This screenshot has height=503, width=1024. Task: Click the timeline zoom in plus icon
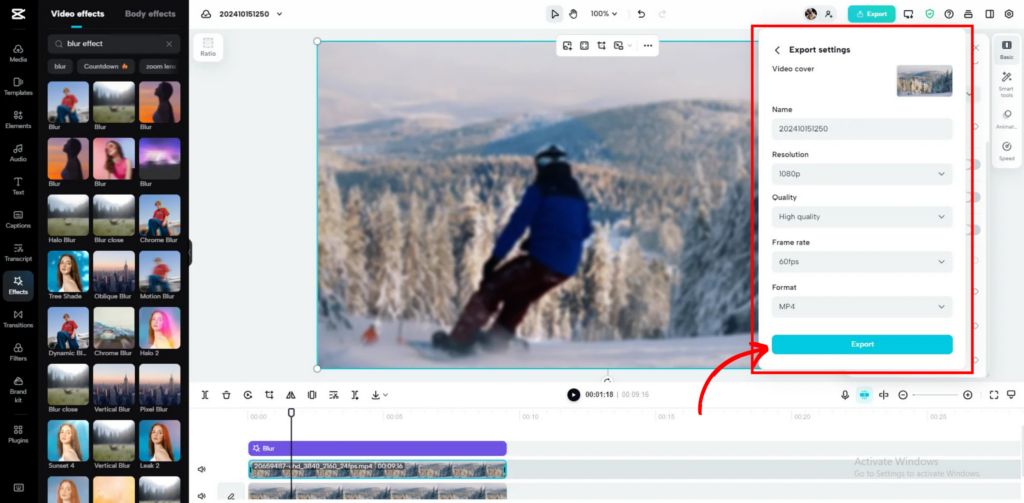(968, 395)
